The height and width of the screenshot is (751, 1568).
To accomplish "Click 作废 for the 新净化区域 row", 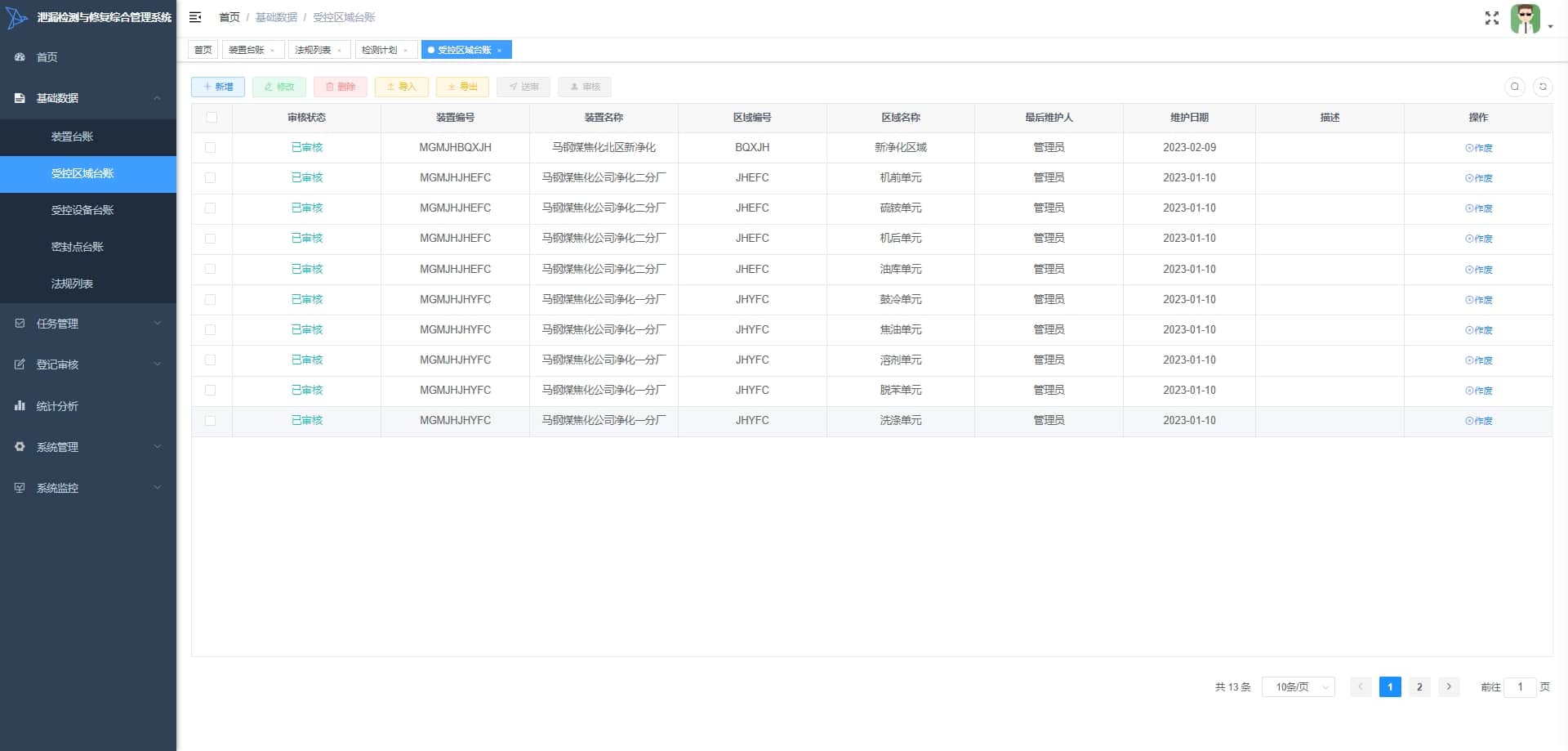I will 1478,148.
